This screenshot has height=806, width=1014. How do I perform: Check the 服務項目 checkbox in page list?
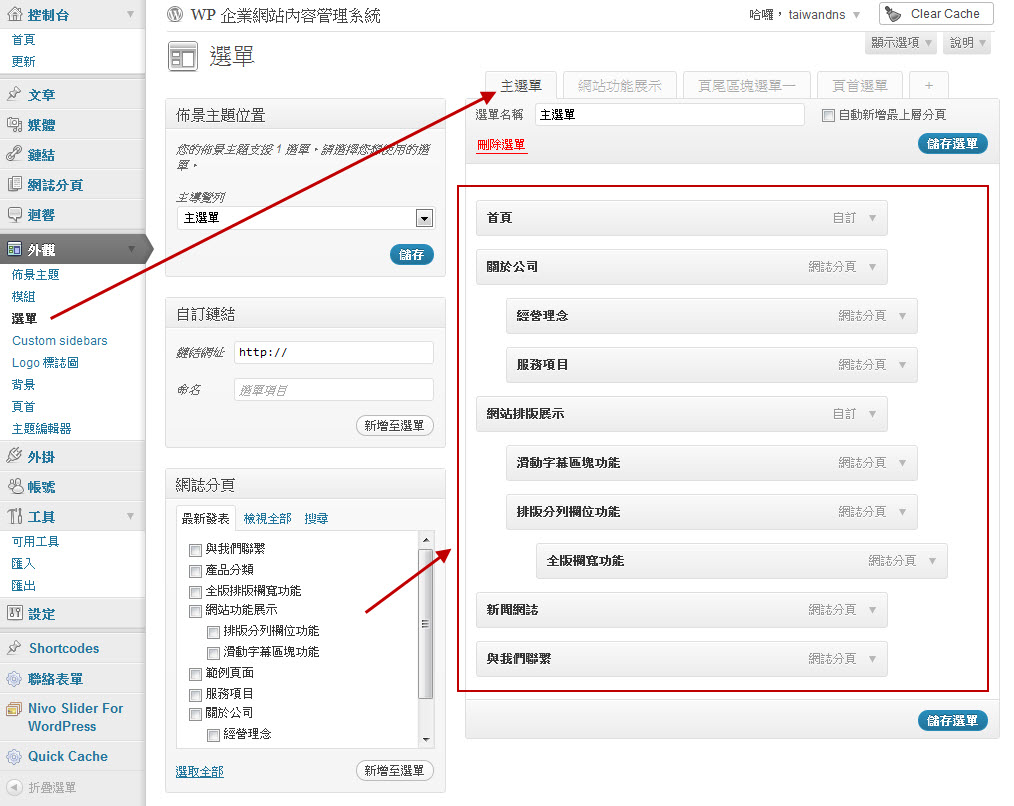(x=195, y=695)
